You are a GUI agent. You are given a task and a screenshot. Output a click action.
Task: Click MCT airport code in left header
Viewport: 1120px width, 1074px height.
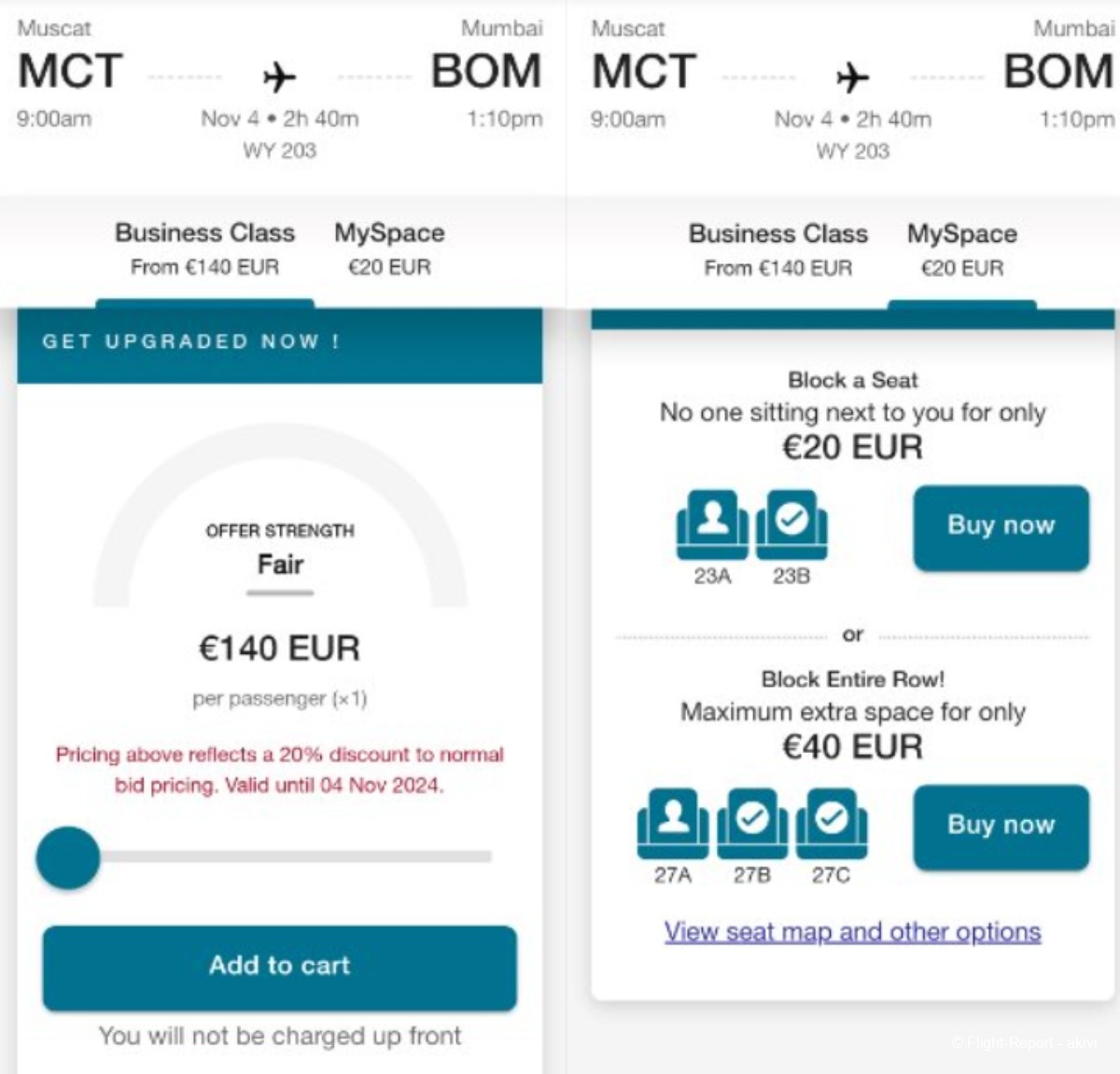(x=70, y=72)
